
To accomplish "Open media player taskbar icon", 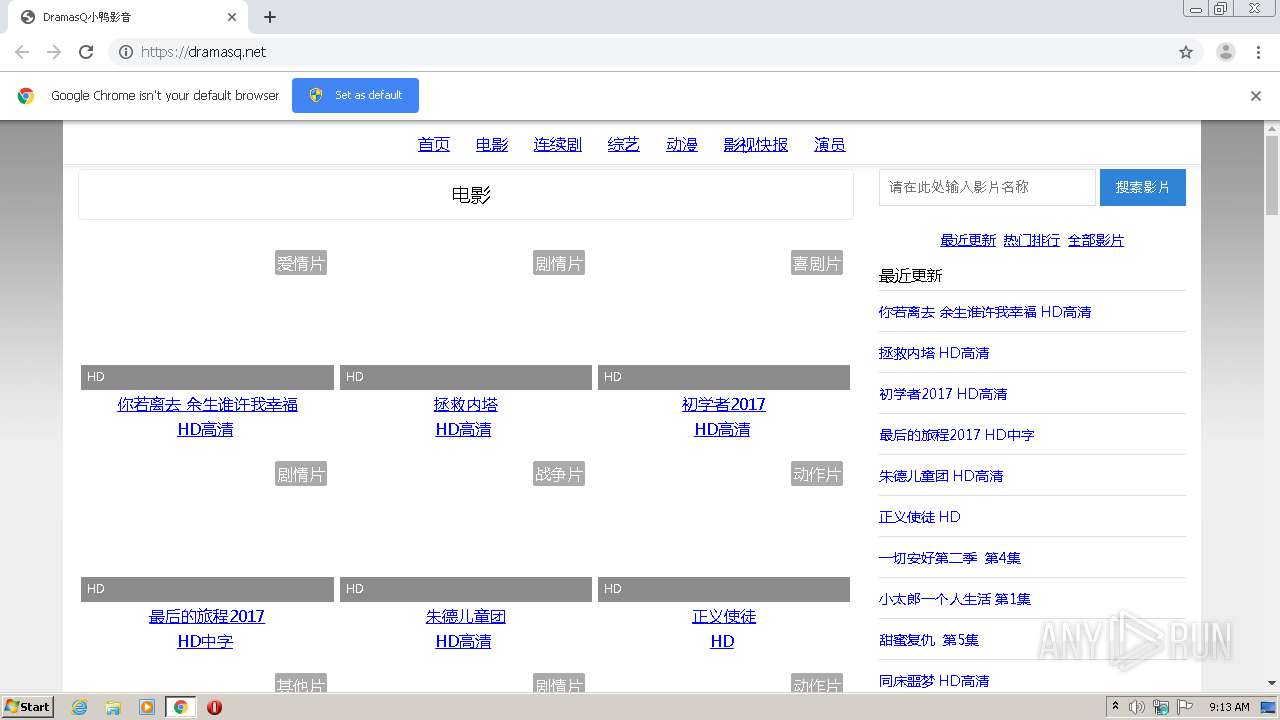I will point(147,707).
